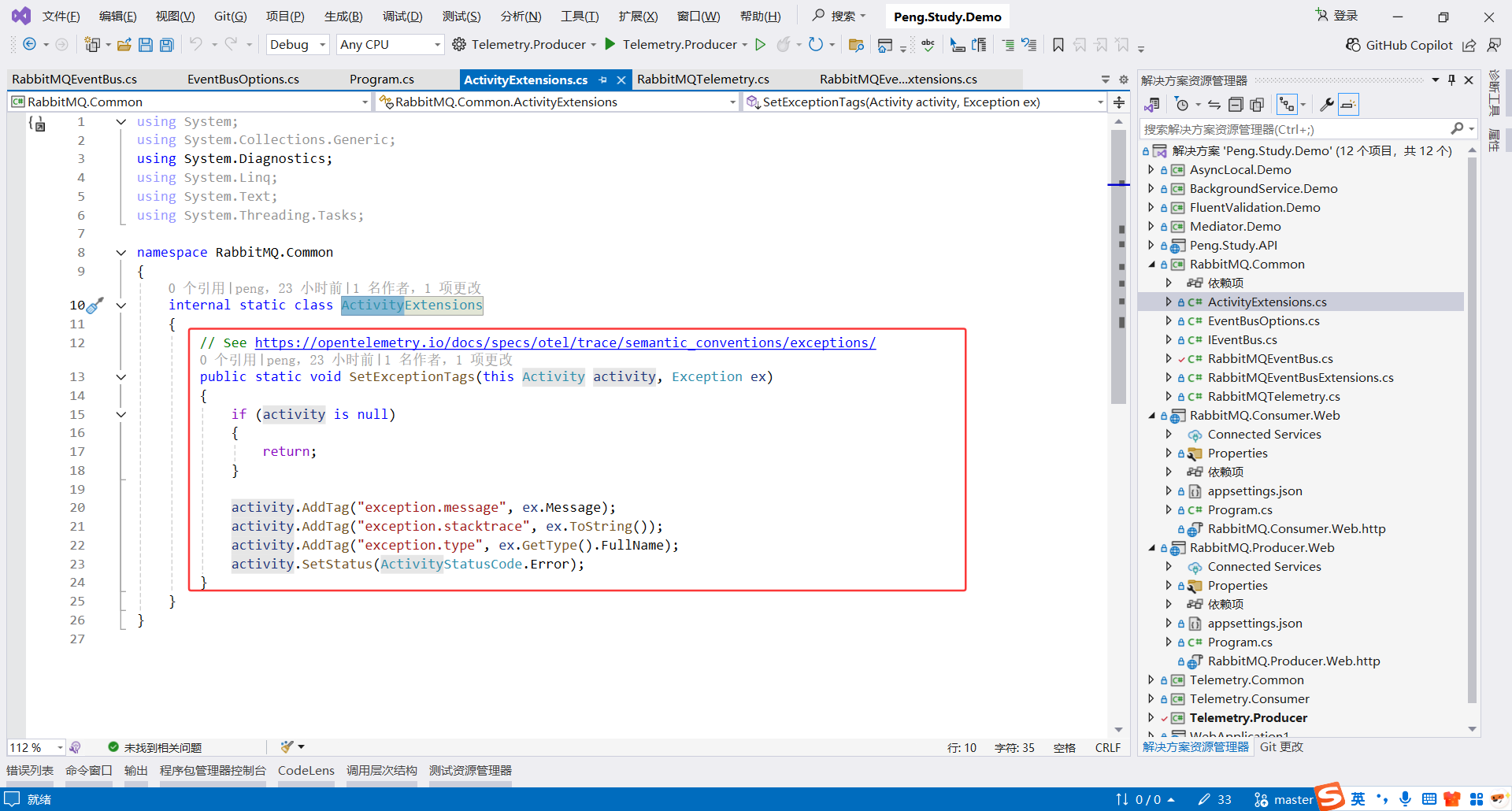Open the 文件(F) menu
This screenshot has width=1512, height=811.
click(61, 17)
